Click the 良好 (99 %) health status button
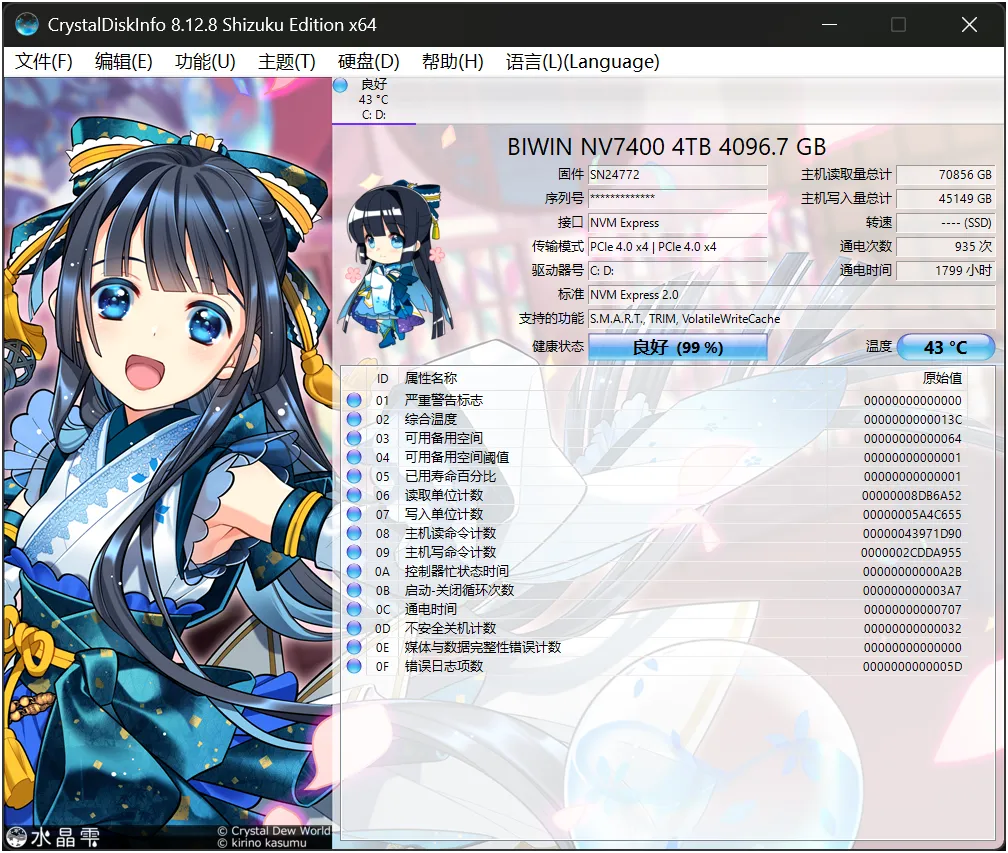1008x853 pixels. (x=678, y=347)
